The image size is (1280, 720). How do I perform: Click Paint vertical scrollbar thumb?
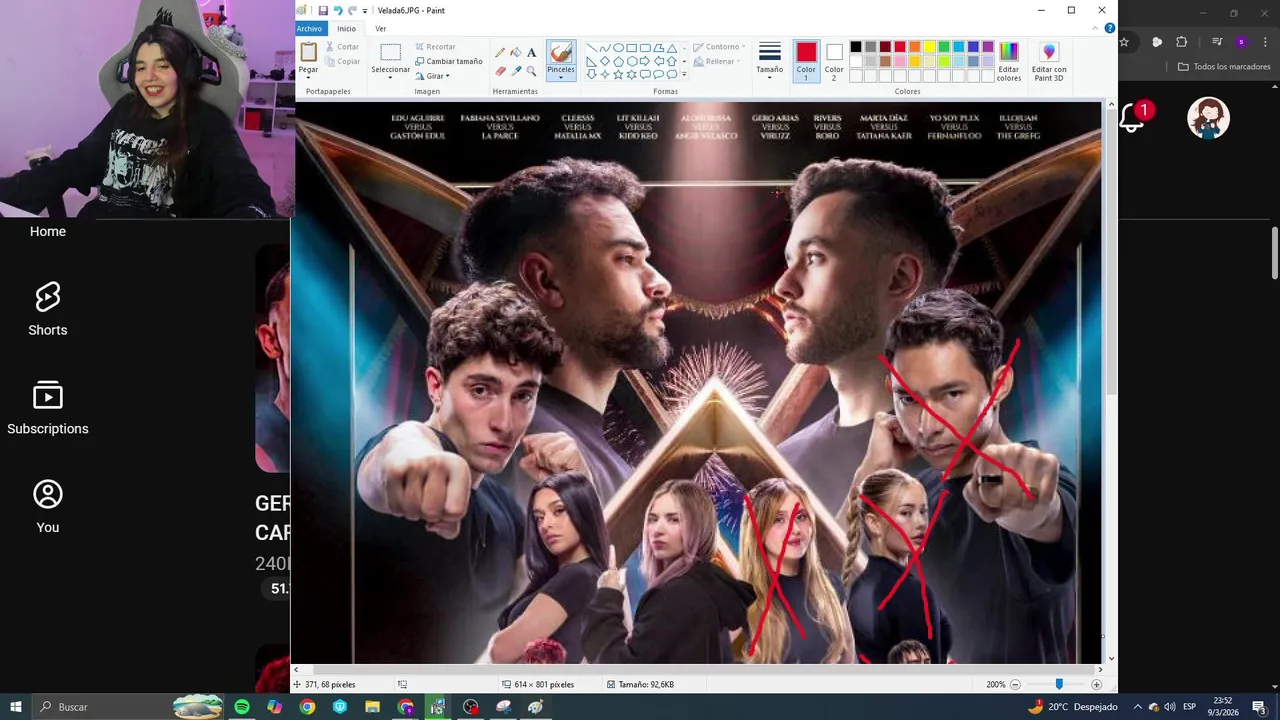pyautogui.click(x=1112, y=252)
